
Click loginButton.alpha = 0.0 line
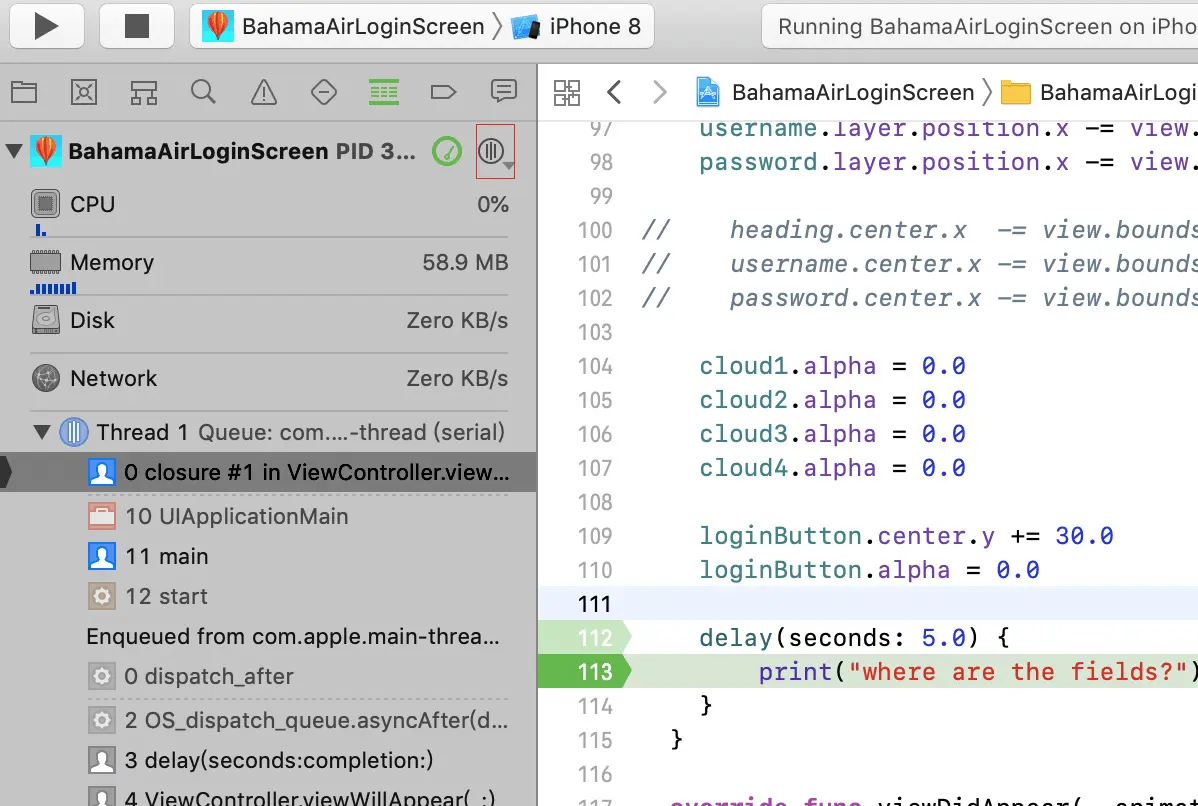click(x=869, y=570)
